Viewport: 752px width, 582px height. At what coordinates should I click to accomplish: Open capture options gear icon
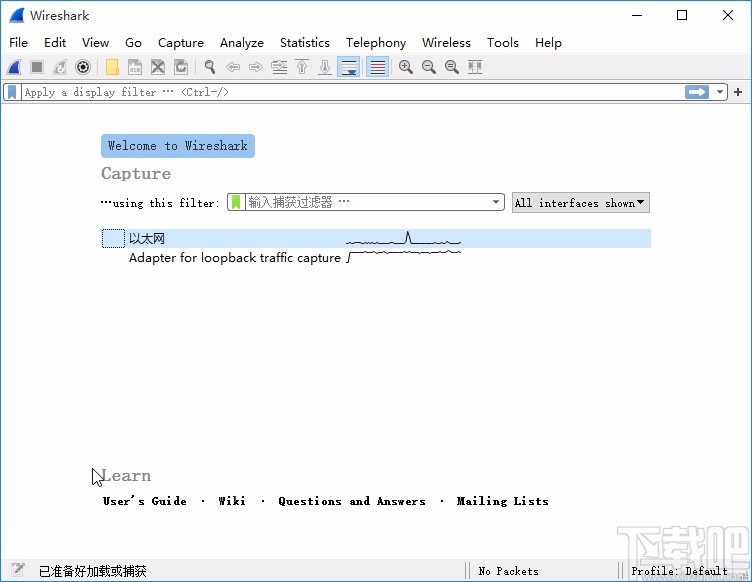83,67
